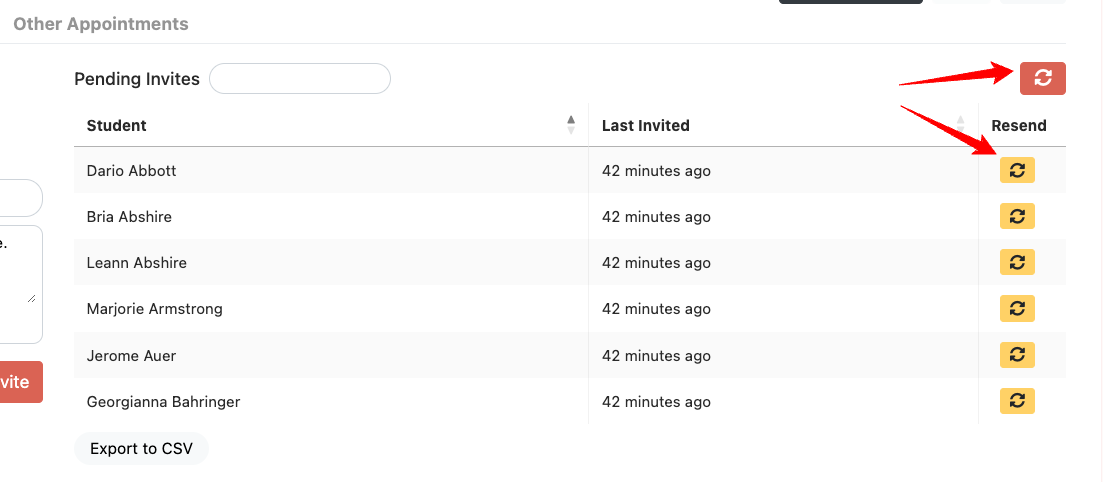Screen dimensions: 1103x482
Task: Click the resize handle of message textarea
Action: [32, 297]
